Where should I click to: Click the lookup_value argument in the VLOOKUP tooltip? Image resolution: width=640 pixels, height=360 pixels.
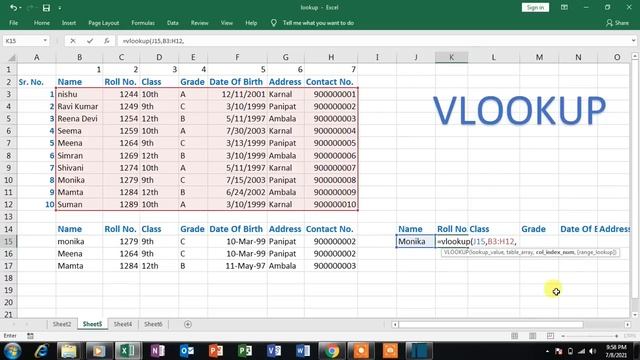coord(488,252)
